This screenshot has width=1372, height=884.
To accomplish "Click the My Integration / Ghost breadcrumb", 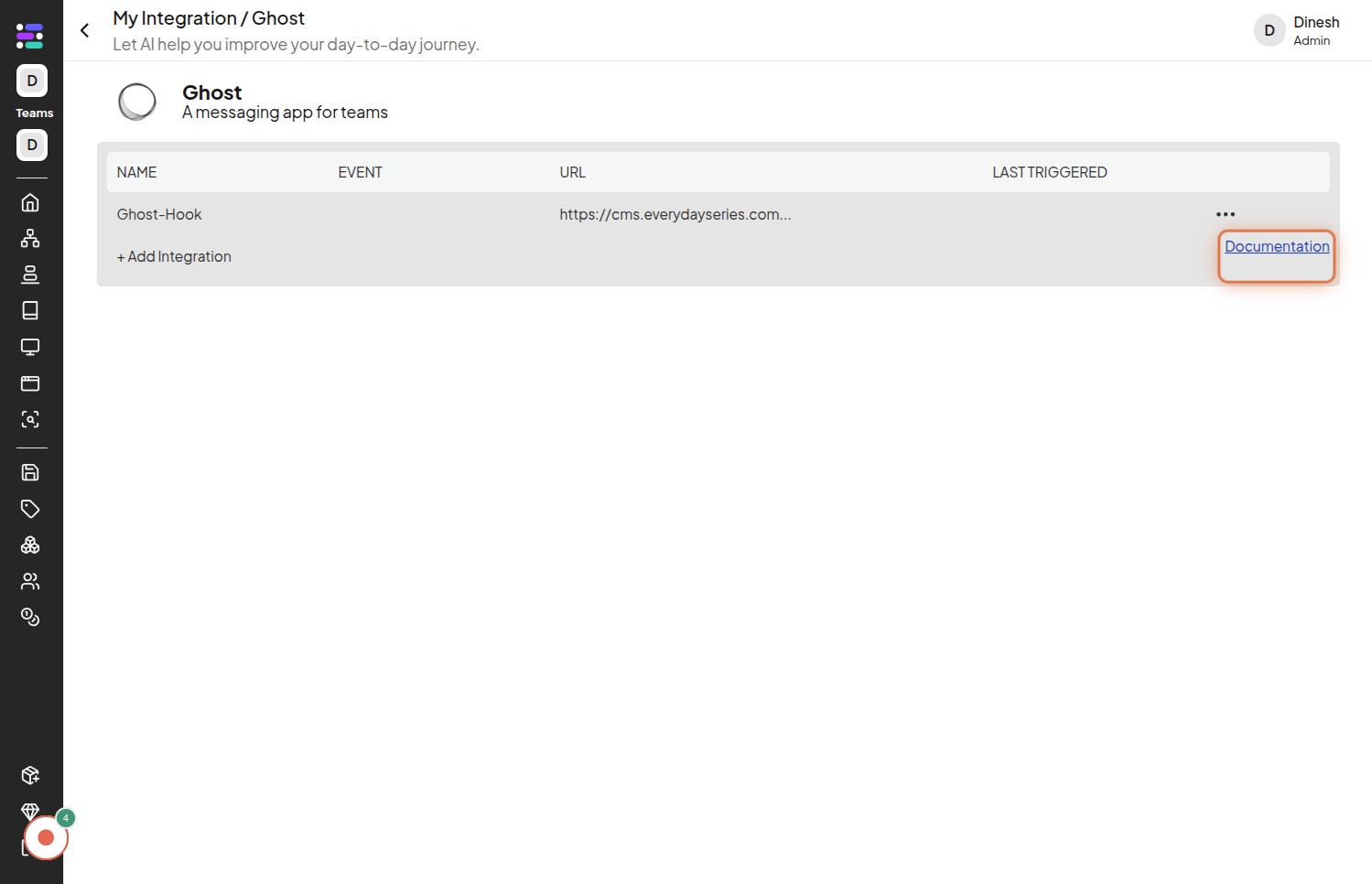I will pyautogui.click(x=209, y=18).
